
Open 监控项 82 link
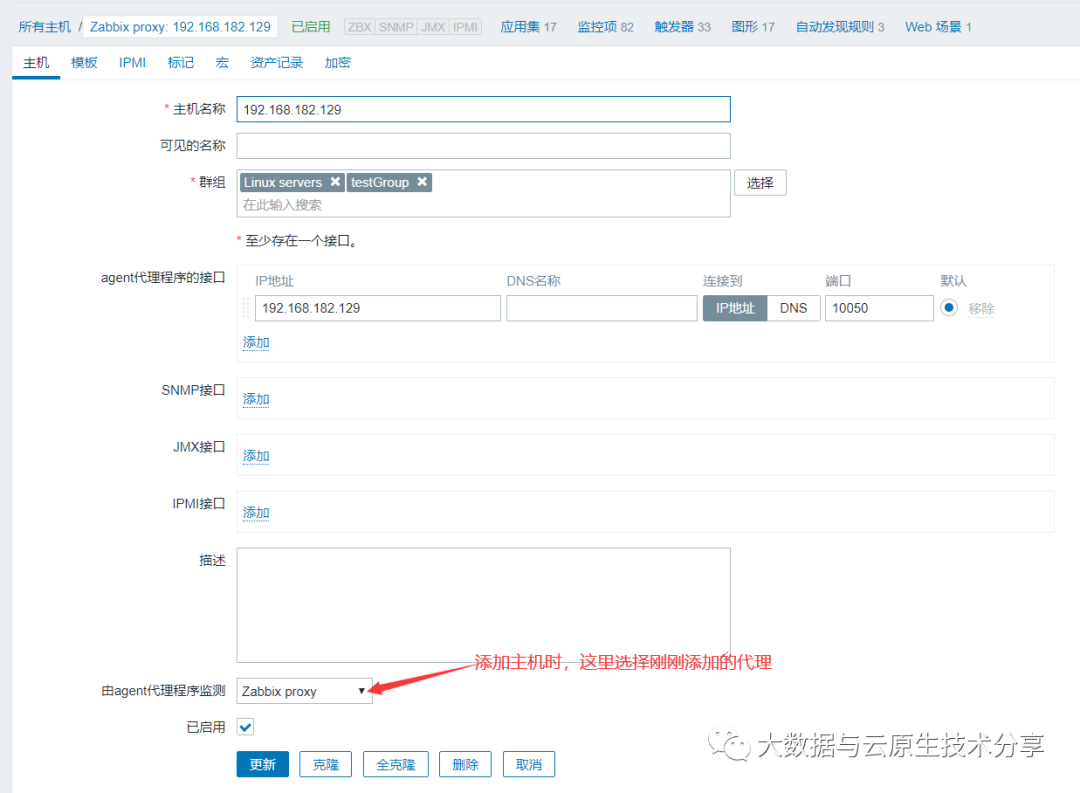(605, 27)
